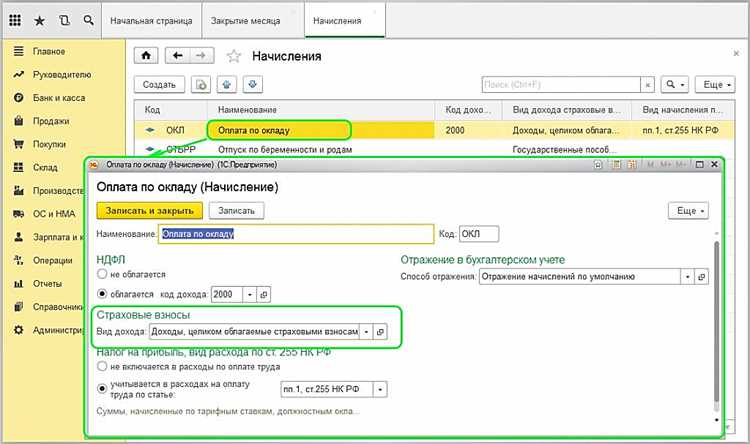Go to home page via house icon
The width and height of the screenshot is (750, 444).
click(146, 56)
